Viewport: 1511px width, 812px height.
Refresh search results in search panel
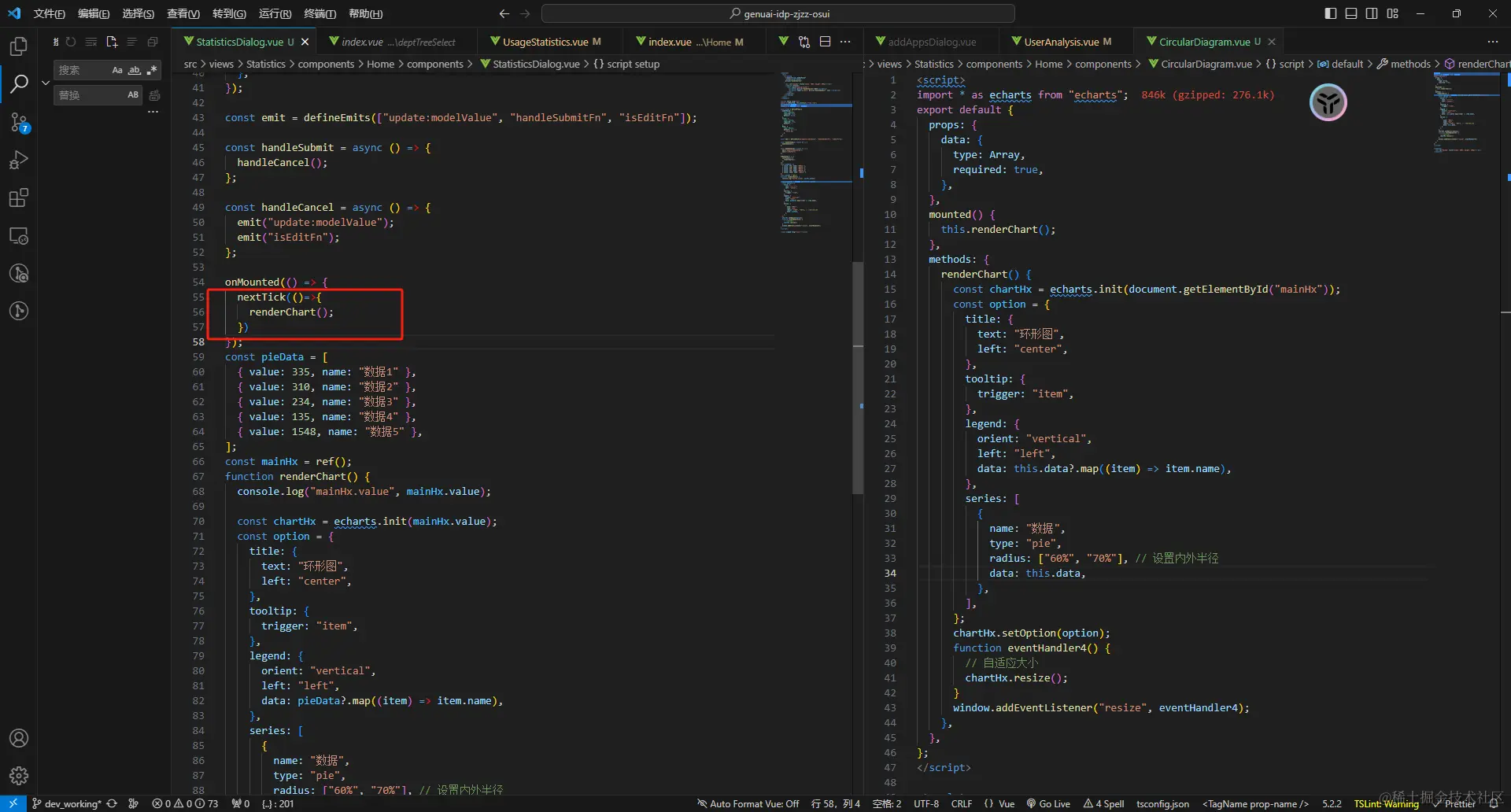71,42
